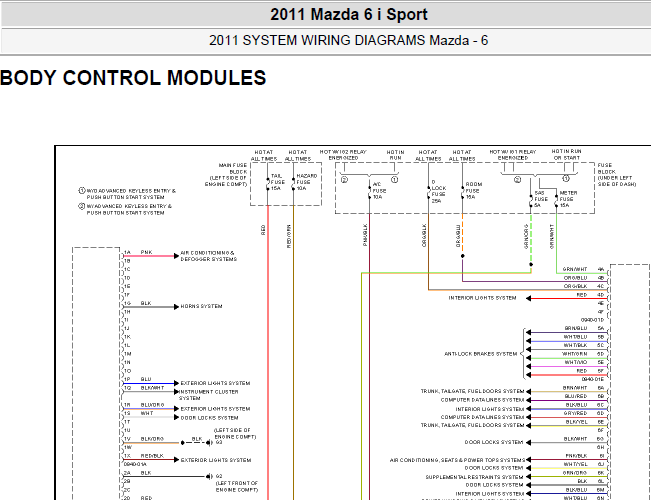Click 'COMPUTER DATA LINES SYSTEM' on pin 6B row
Screen dimensions: 651x500
482,400
